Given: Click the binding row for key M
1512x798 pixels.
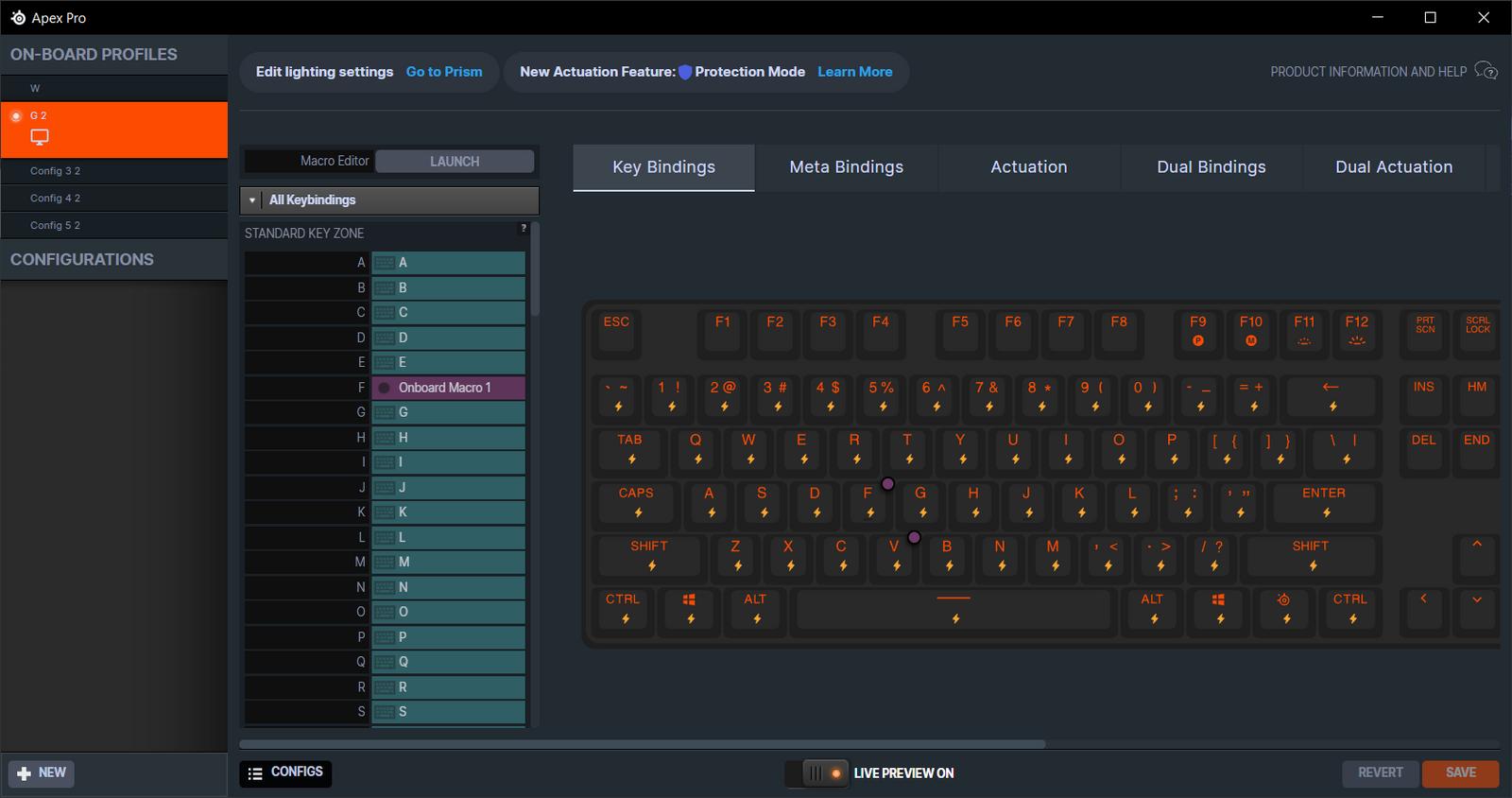Looking at the screenshot, I should pyautogui.click(x=449, y=563).
